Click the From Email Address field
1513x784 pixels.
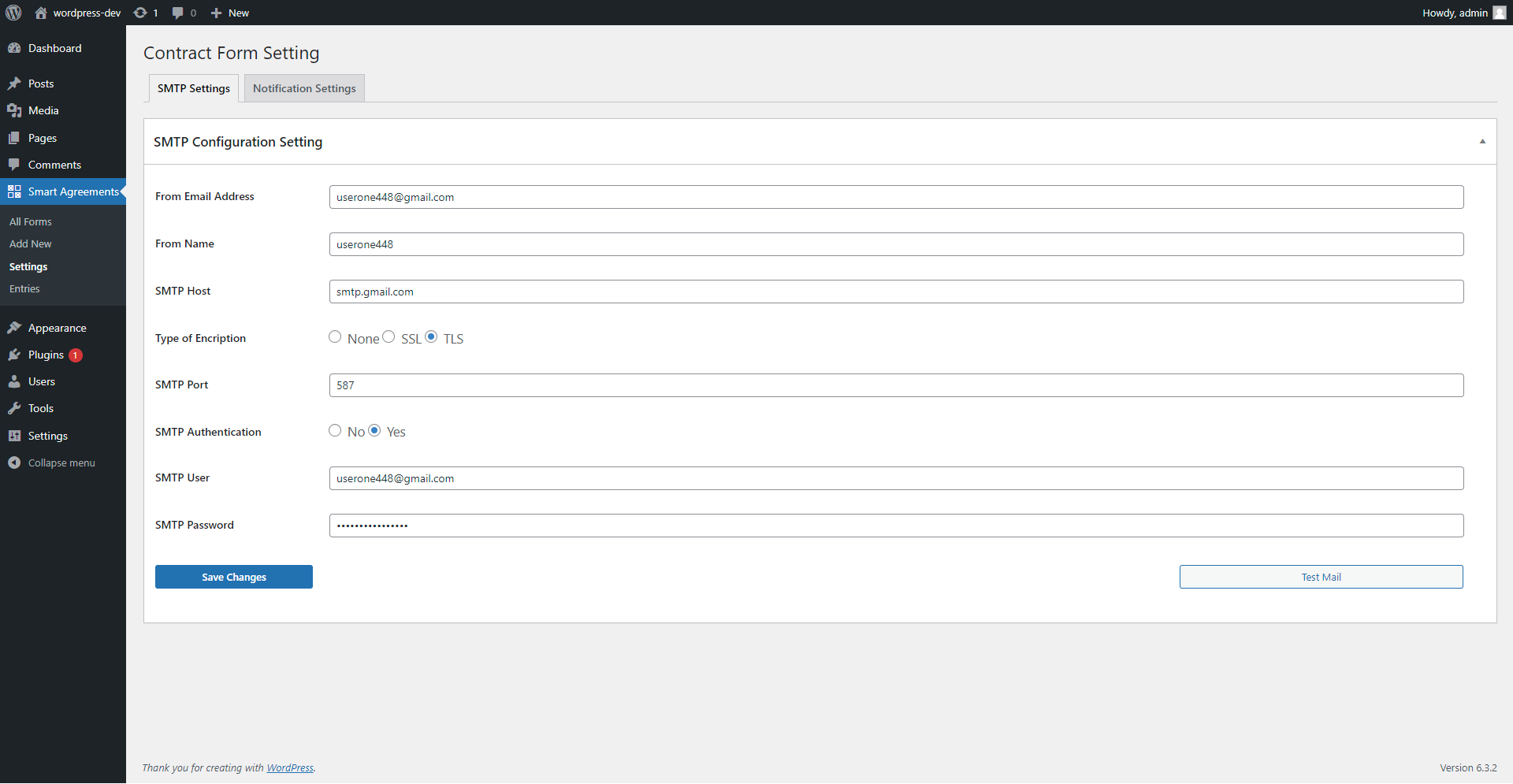point(897,197)
